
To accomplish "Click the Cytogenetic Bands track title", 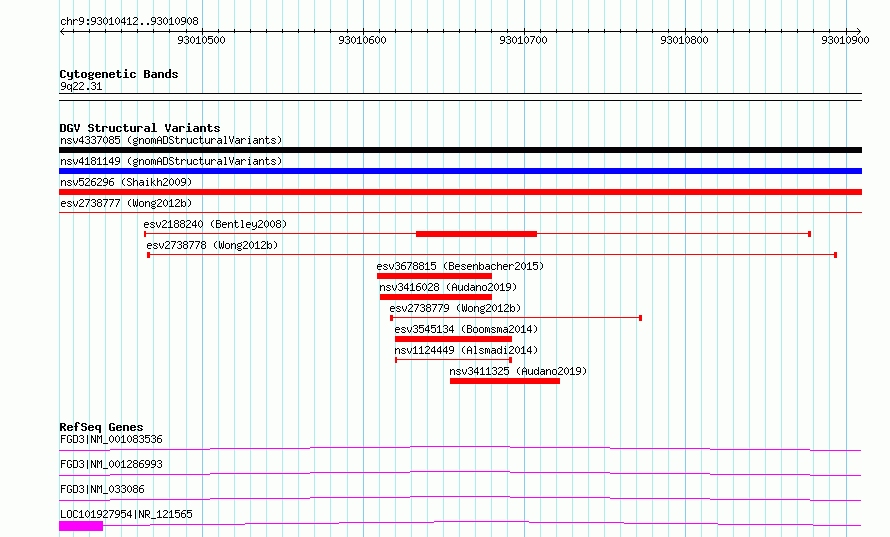I will pos(119,74).
